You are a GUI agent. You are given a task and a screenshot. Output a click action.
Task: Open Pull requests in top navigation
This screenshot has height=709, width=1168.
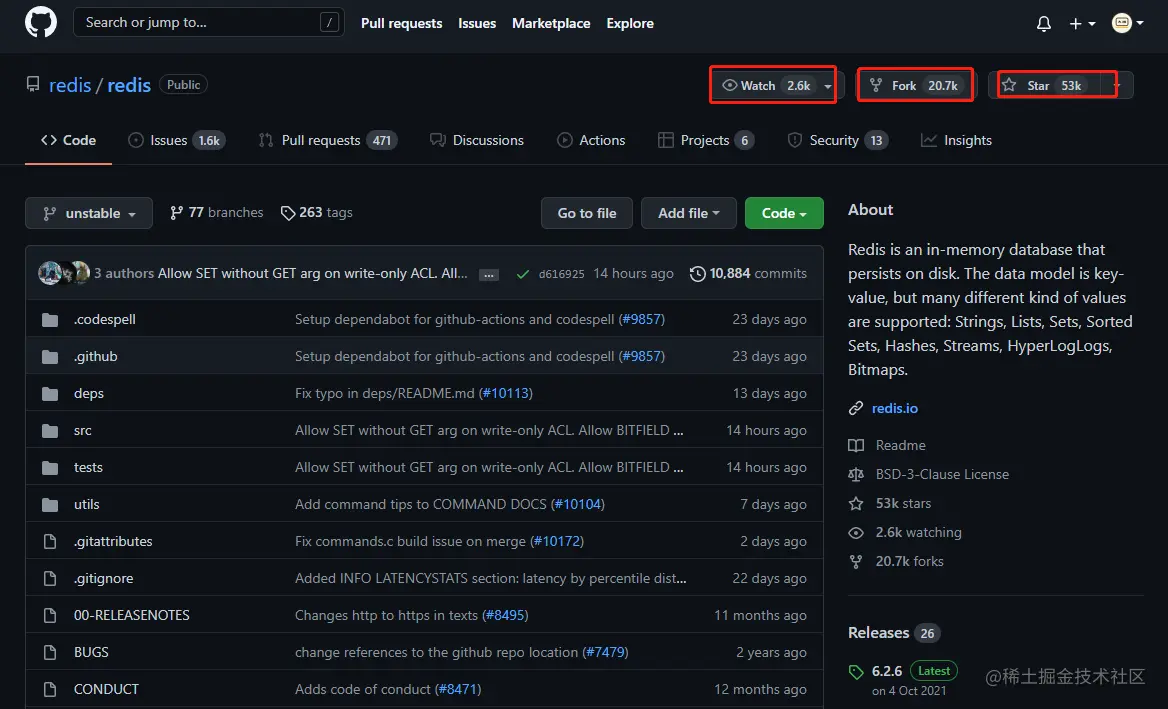pyautogui.click(x=402, y=23)
